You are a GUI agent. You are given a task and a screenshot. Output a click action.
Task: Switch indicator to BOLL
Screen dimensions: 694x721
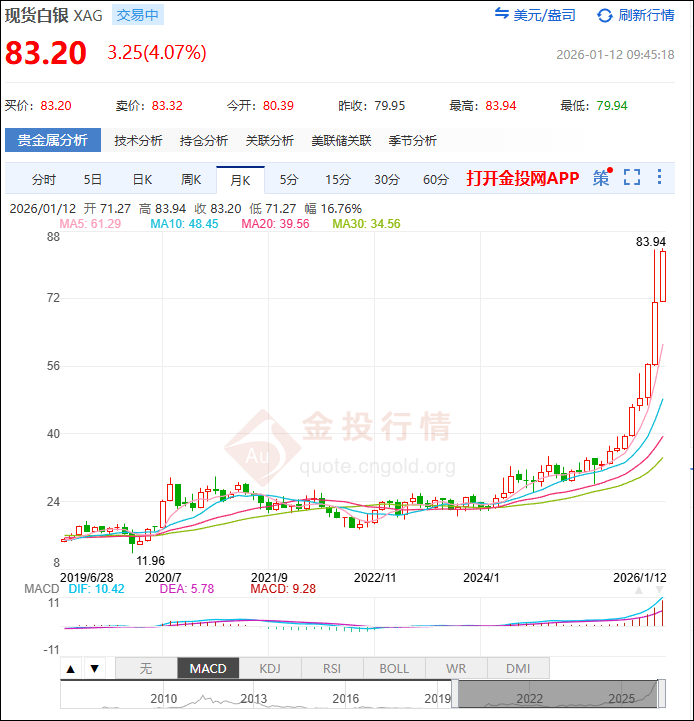point(394,668)
